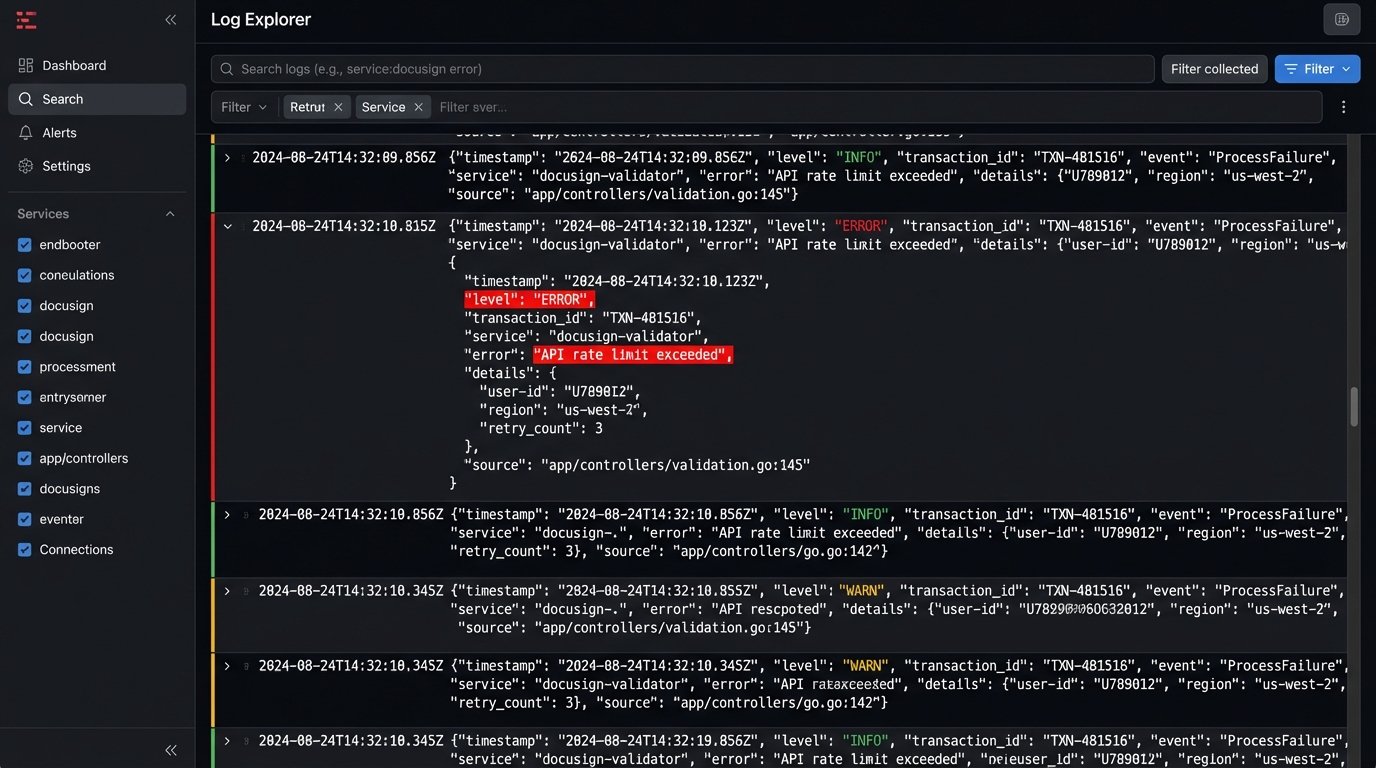Open Settings using the gear icon
Image resolution: width=1376 pixels, height=768 pixels.
24,165
